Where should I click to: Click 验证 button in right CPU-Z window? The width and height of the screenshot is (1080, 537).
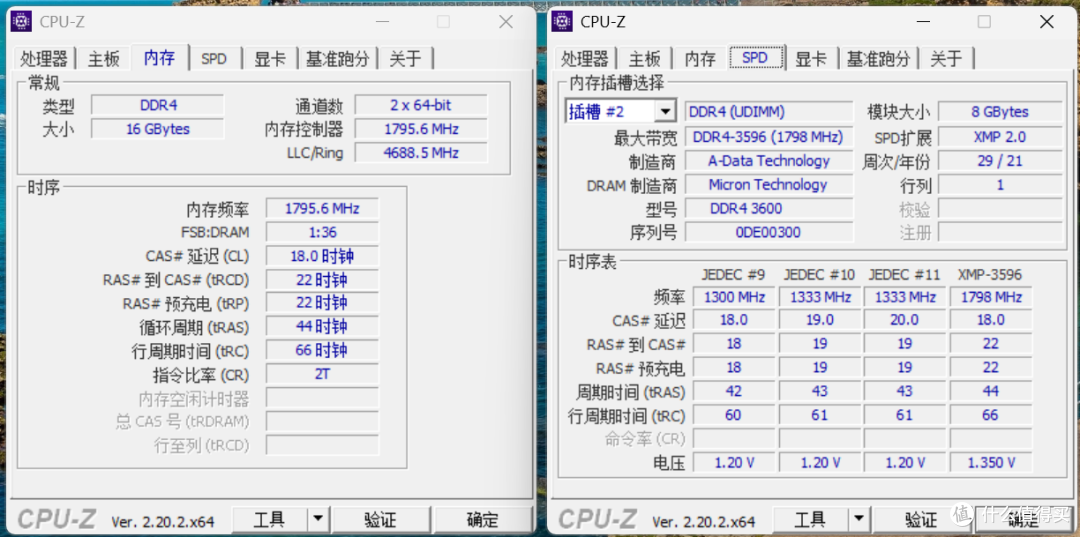click(x=921, y=520)
